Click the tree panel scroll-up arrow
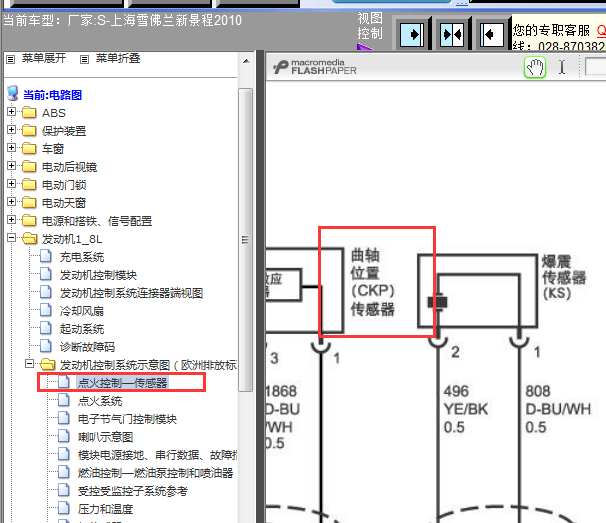 coord(246,61)
